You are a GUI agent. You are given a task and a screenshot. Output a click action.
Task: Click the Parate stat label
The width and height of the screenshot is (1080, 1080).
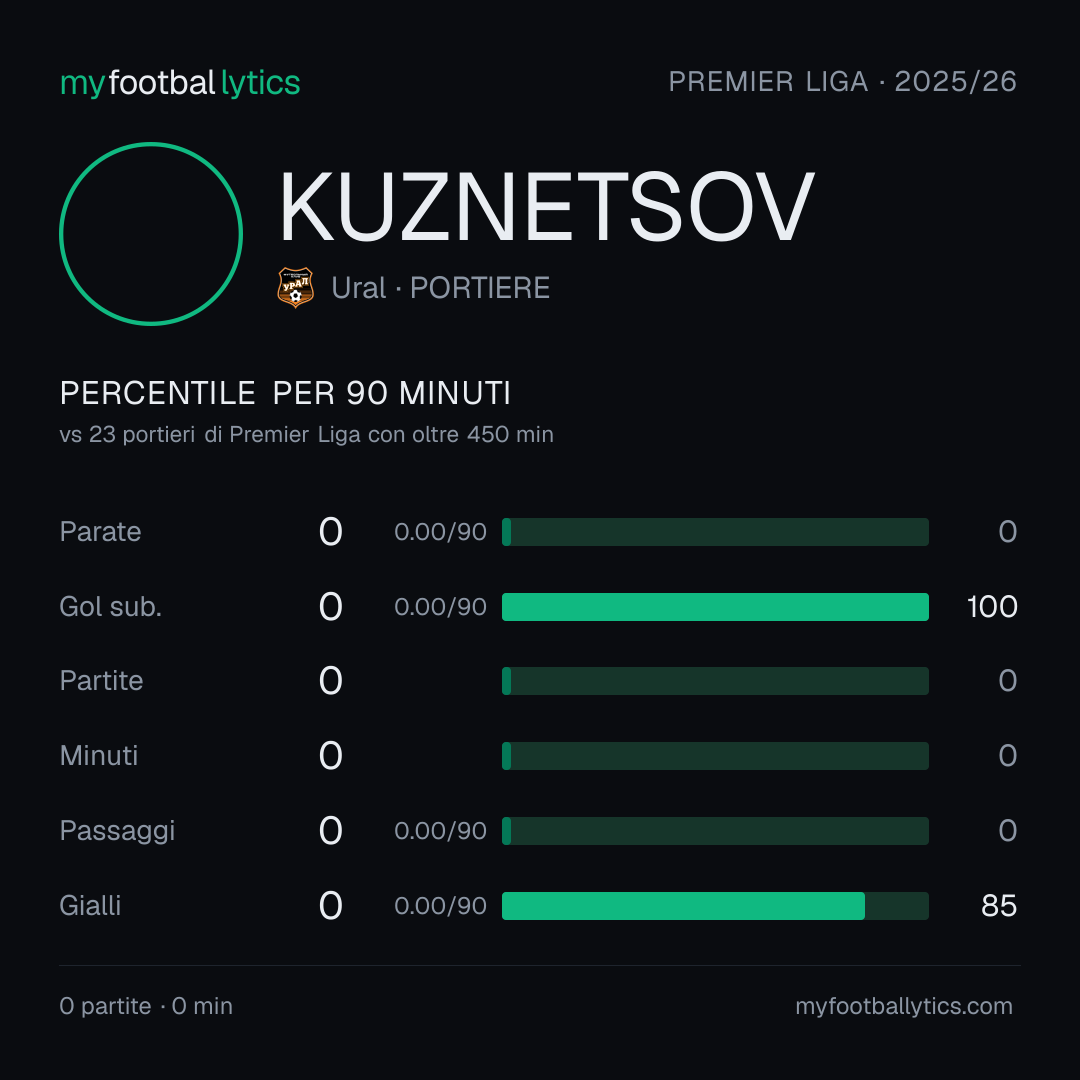[101, 532]
